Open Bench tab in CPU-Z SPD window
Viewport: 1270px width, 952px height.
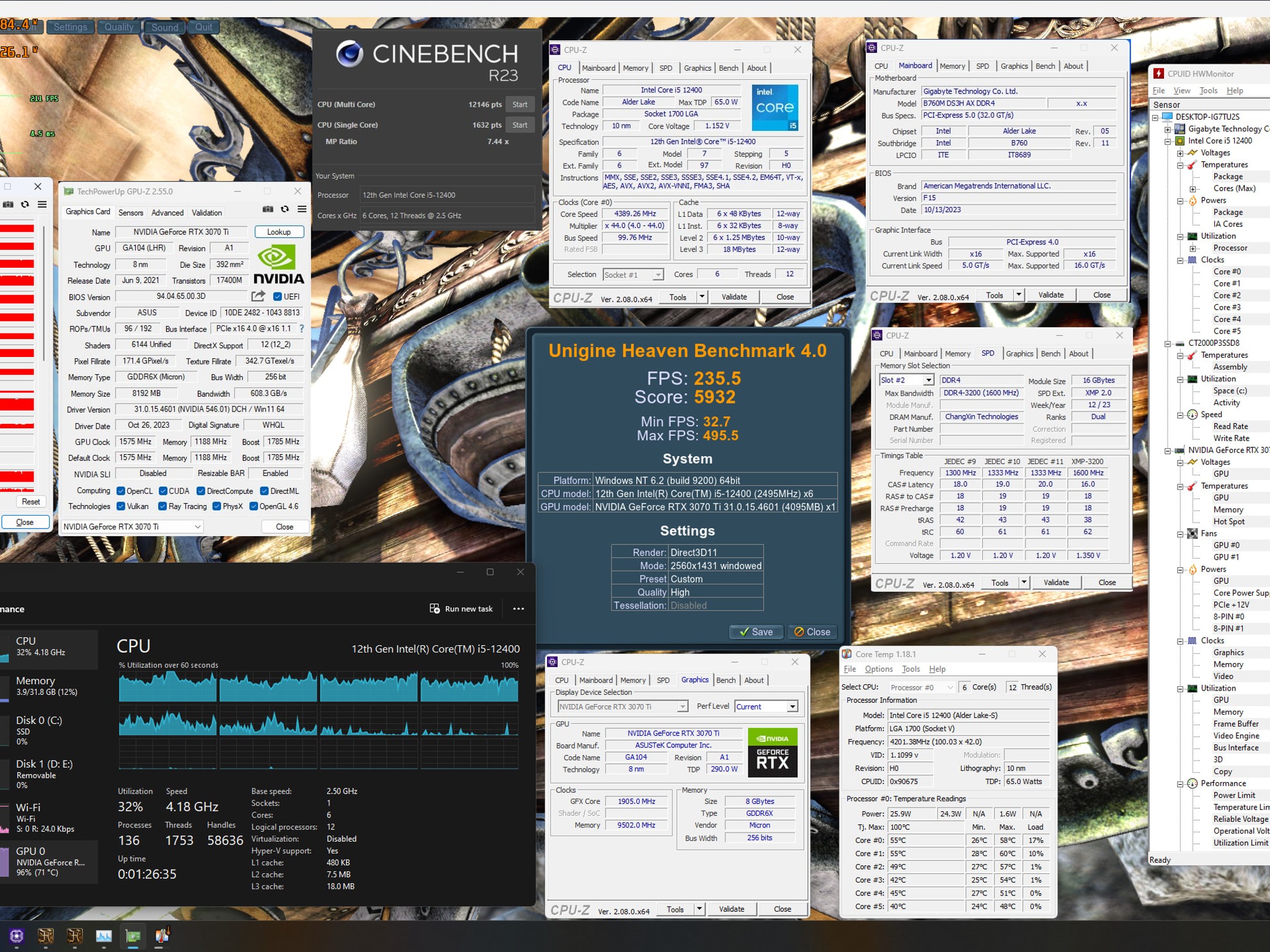1050,353
